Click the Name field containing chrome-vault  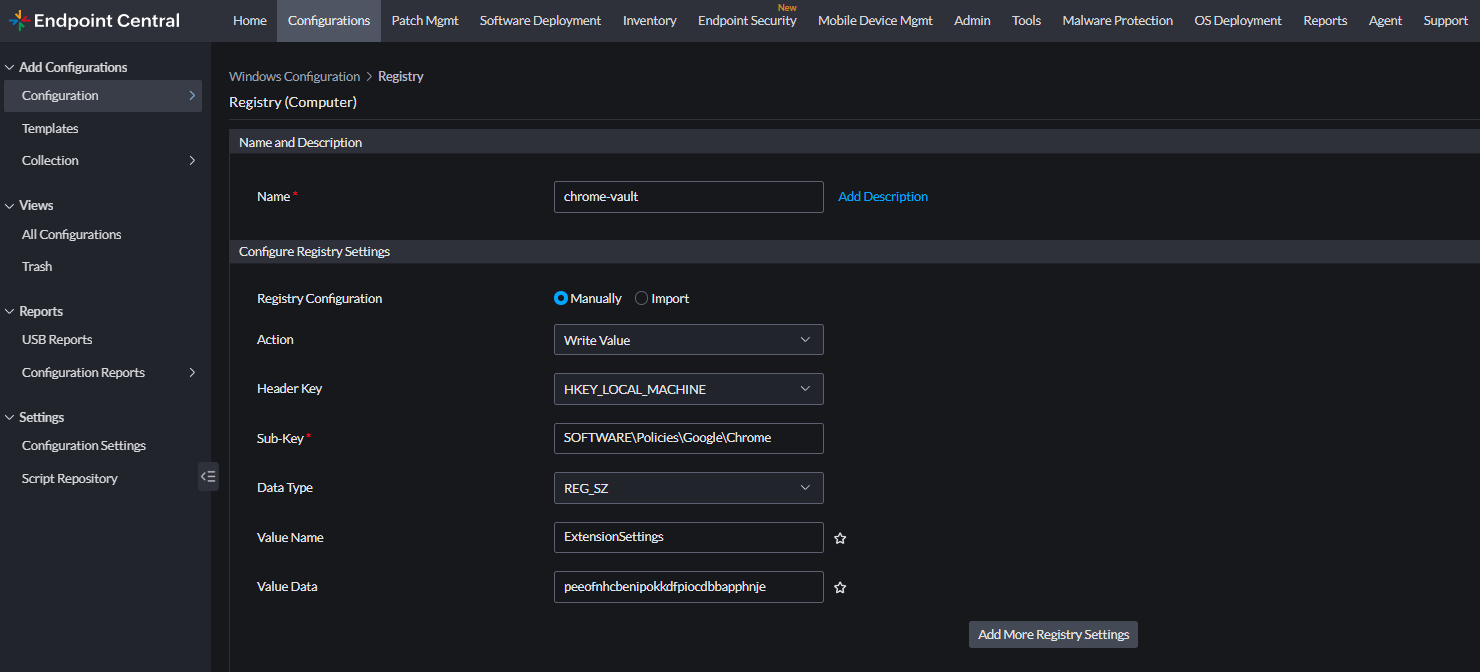[x=688, y=197]
